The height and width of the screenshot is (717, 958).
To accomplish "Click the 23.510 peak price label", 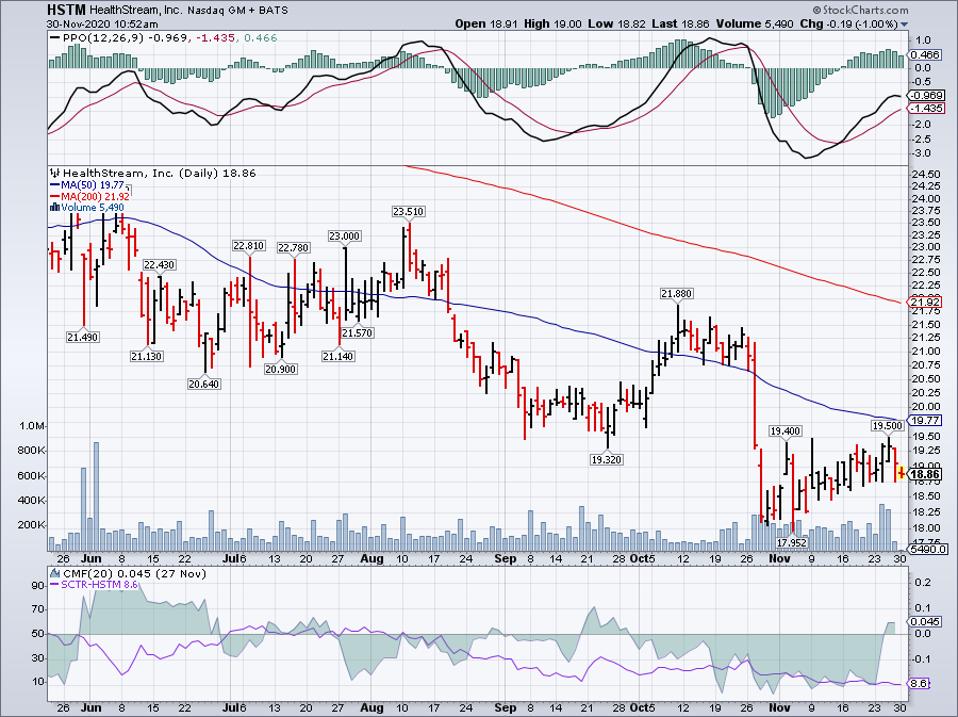I will (x=409, y=211).
